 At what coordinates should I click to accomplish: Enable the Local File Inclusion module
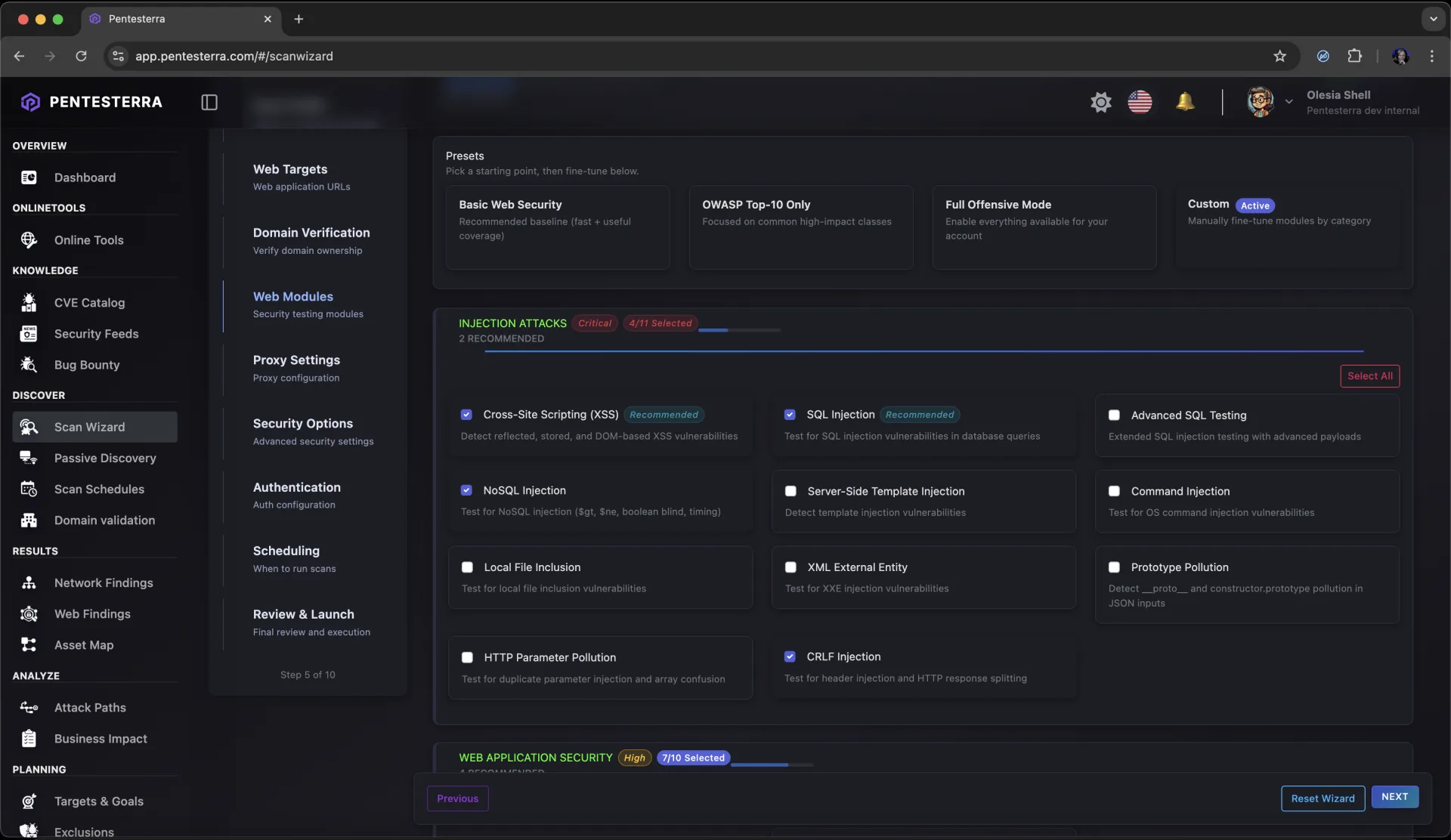pyautogui.click(x=466, y=567)
